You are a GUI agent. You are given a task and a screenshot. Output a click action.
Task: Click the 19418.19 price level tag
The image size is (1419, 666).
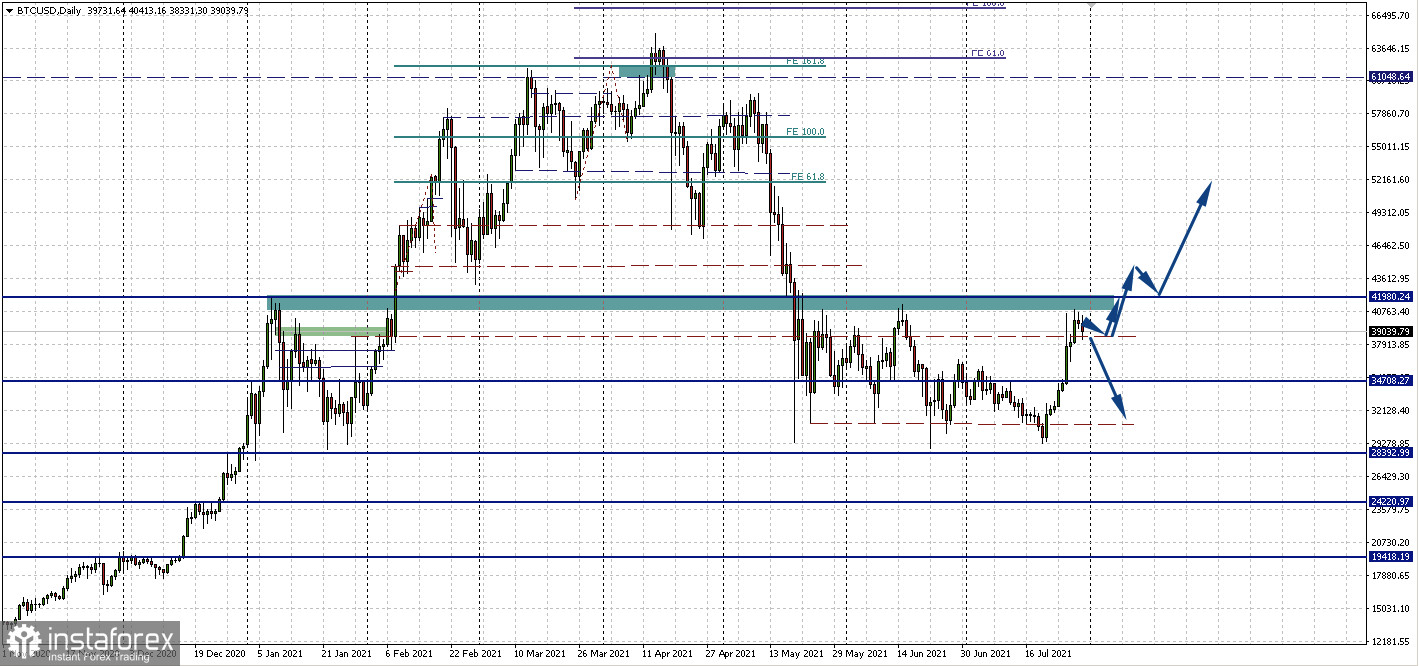(1391, 557)
